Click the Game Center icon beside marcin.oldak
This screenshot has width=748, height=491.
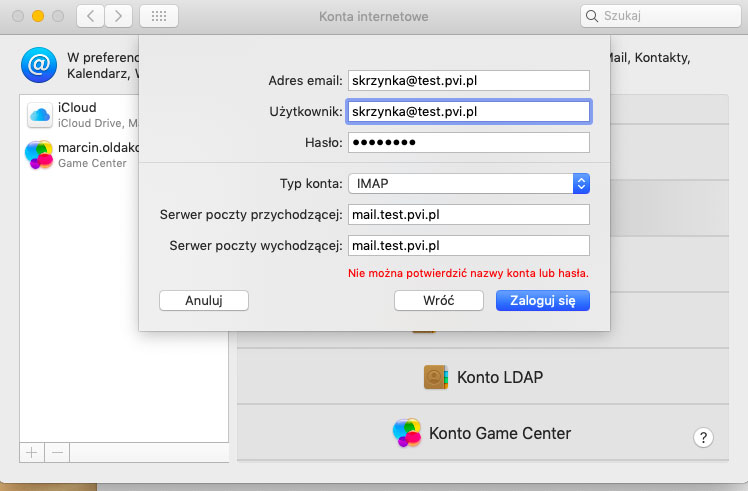coord(39,155)
